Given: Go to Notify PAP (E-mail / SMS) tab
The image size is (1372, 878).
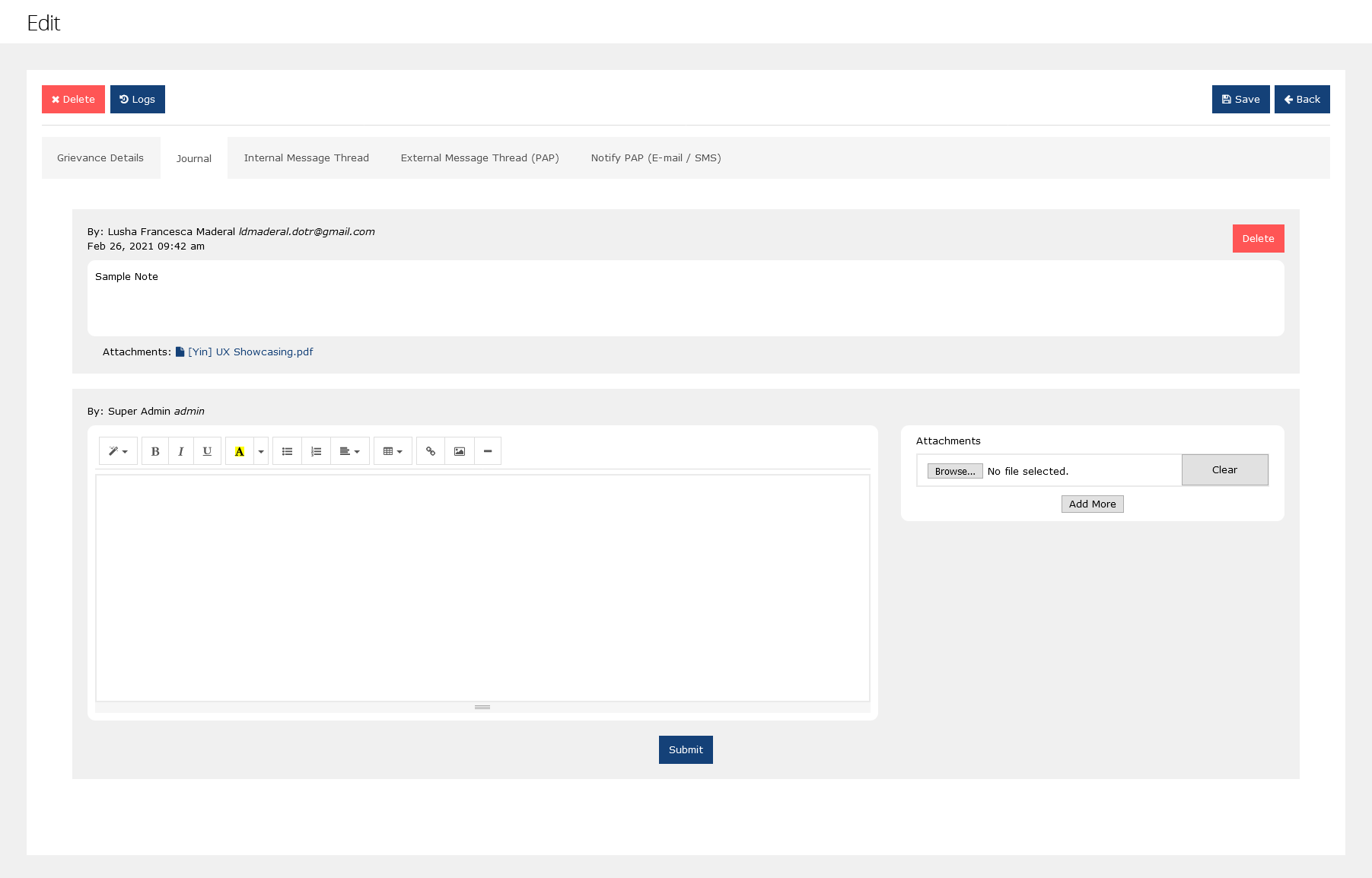Looking at the screenshot, I should pos(655,158).
